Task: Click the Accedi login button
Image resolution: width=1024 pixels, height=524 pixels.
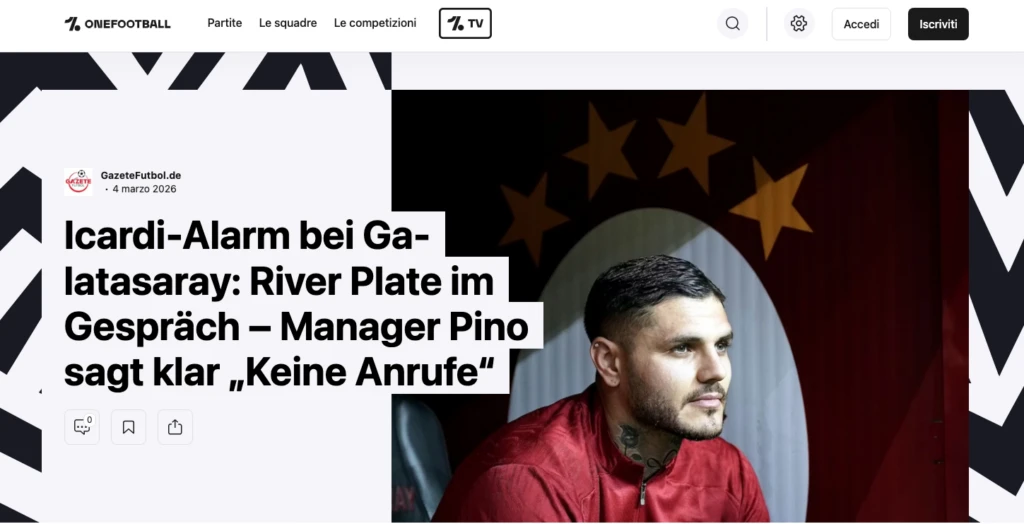Action: pos(861,24)
